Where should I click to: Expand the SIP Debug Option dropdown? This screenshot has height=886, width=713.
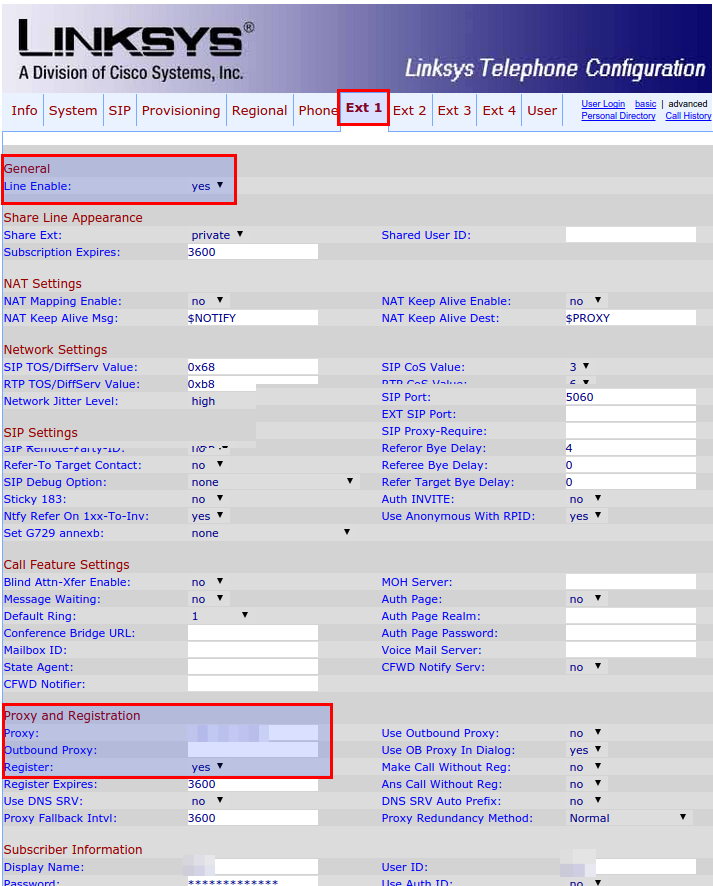[x=272, y=482]
